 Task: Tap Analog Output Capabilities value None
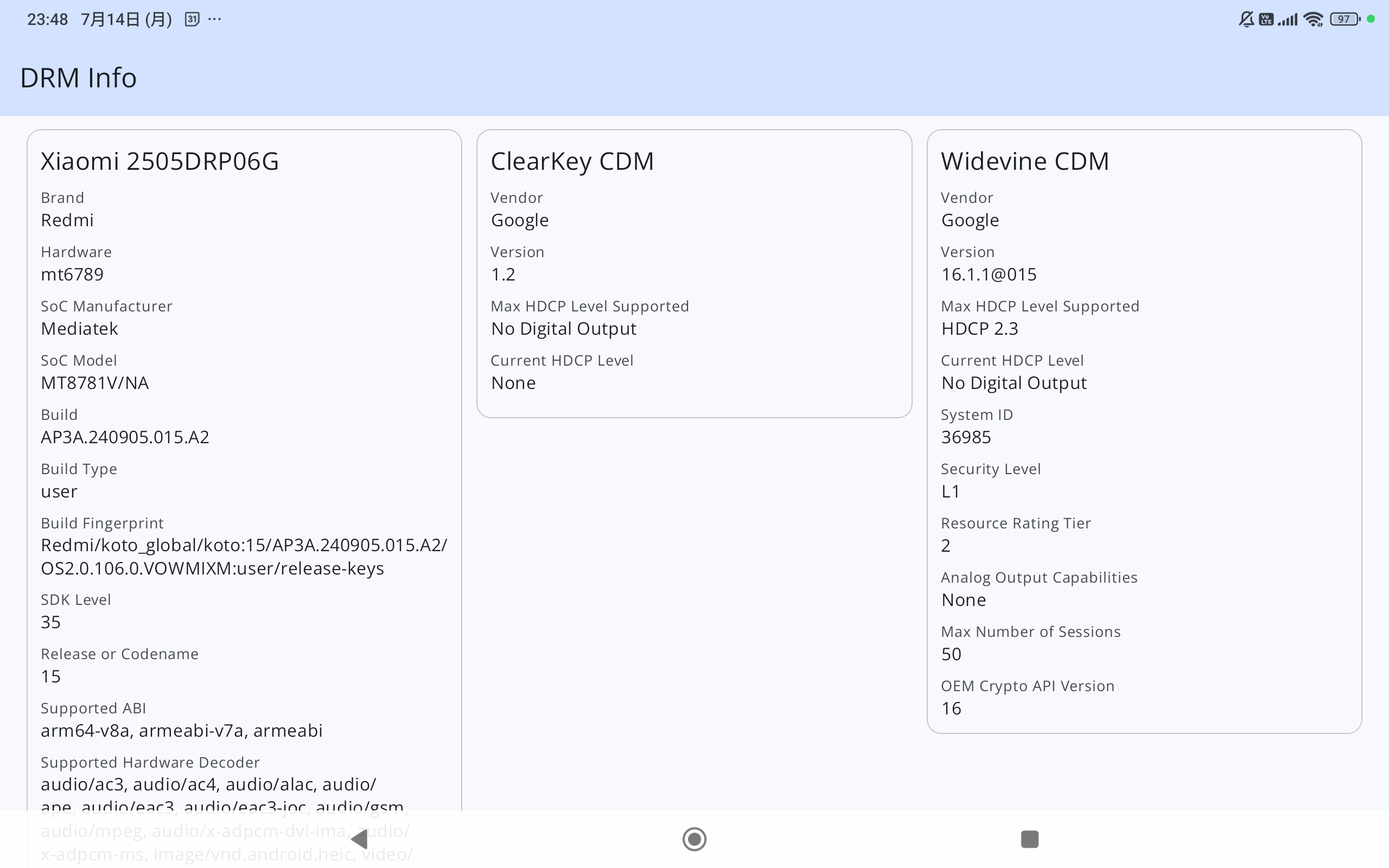[x=964, y=600]
